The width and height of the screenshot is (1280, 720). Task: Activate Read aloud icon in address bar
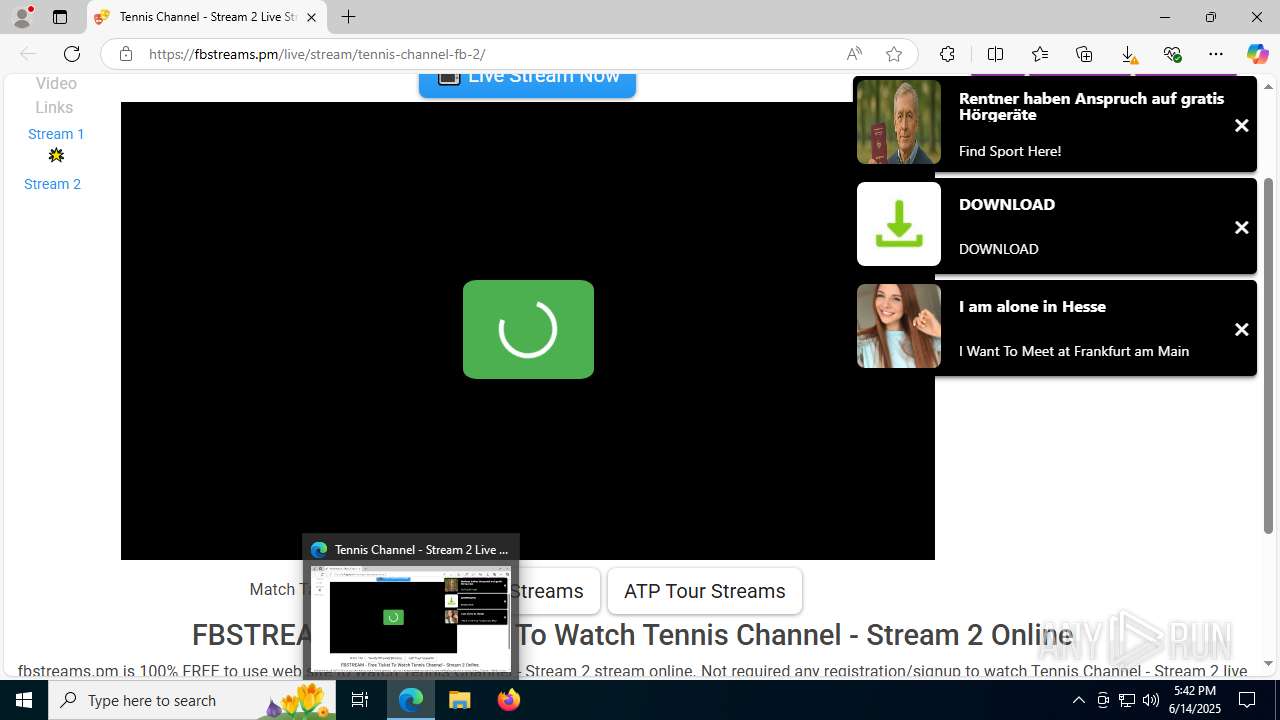854,54
